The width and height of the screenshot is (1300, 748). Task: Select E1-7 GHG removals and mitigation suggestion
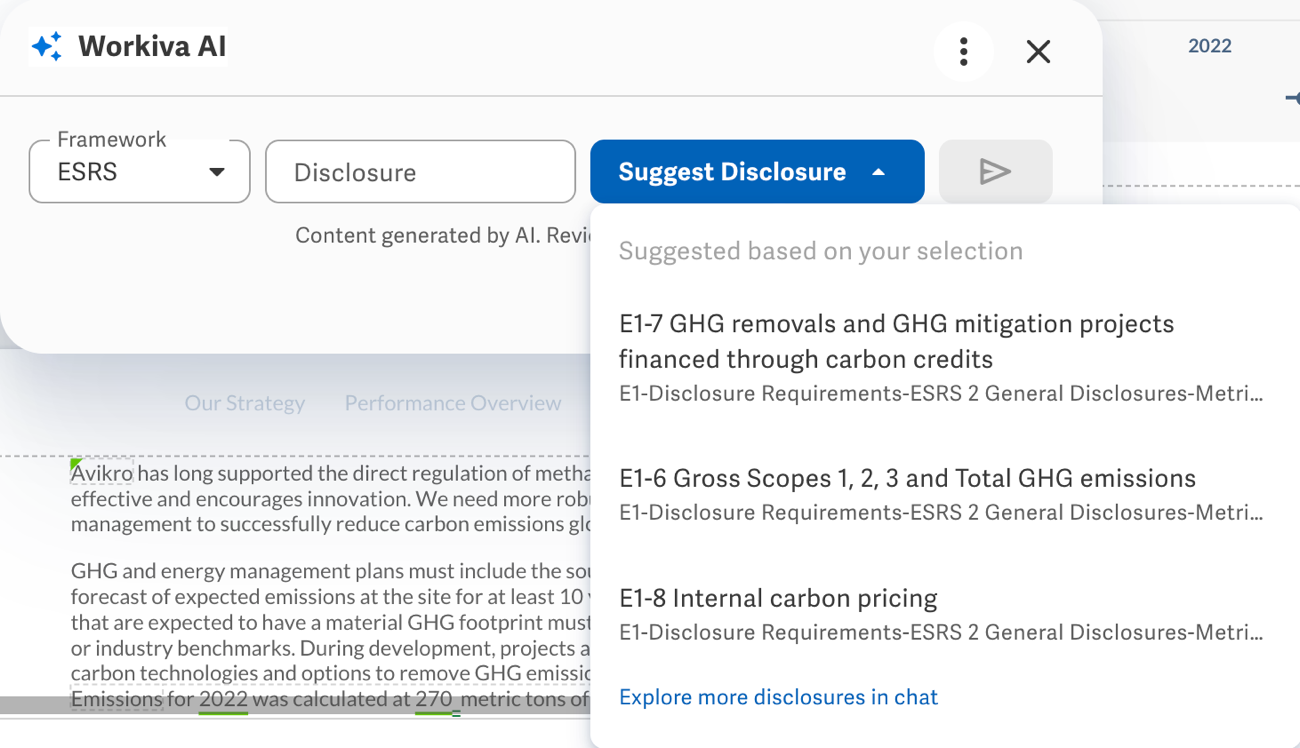click(940, 357)
